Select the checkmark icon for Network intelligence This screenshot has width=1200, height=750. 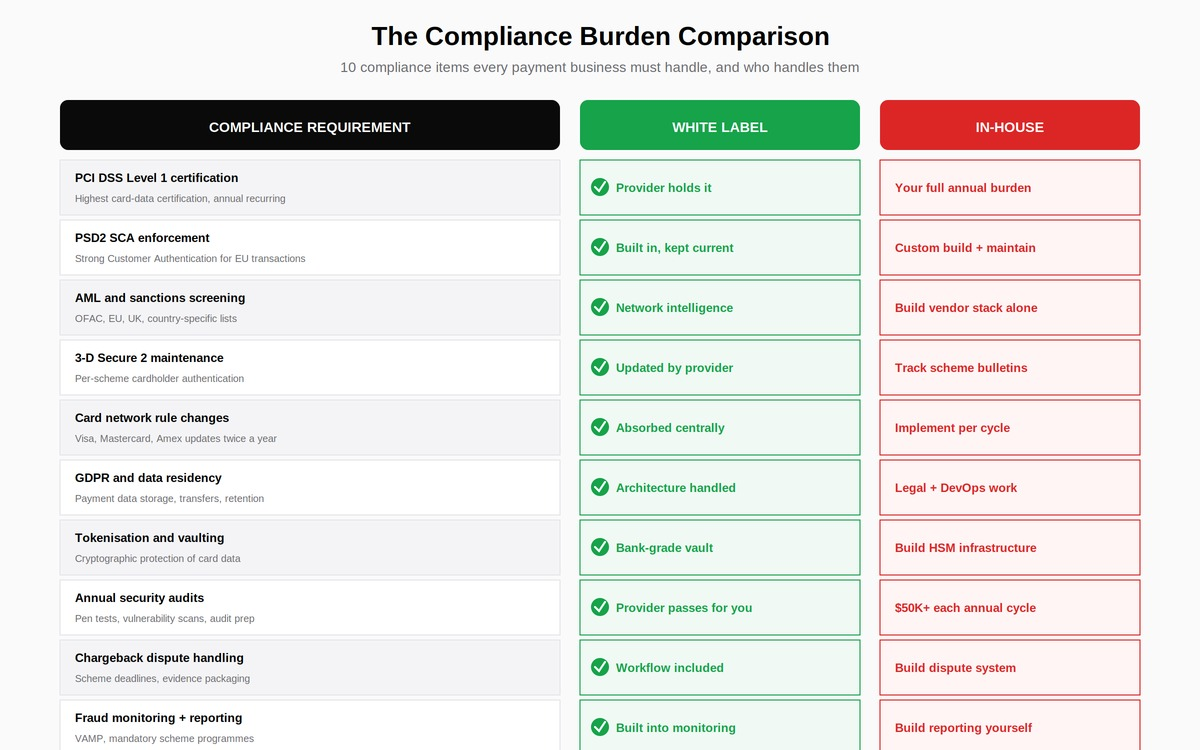[600, 307]
